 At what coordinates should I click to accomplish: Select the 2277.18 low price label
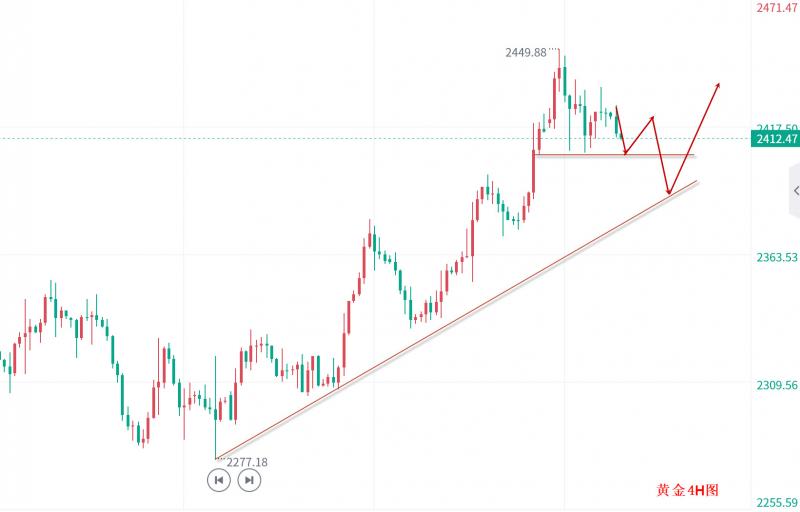(247, 462)
